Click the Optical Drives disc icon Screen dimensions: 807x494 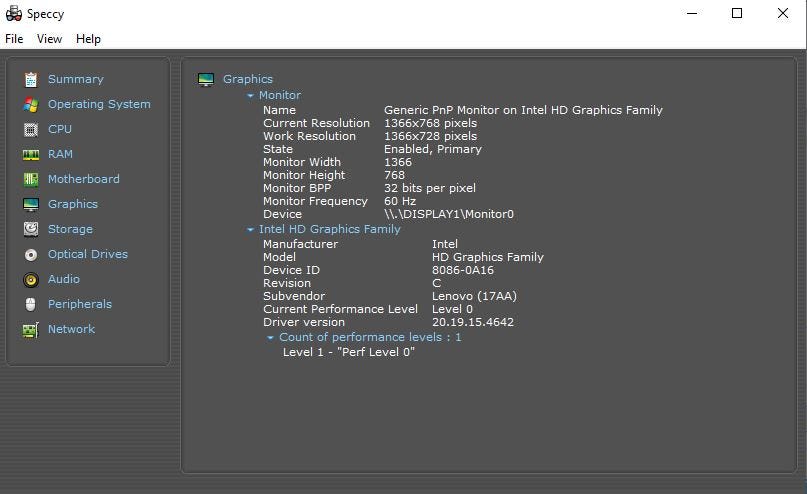31,255
